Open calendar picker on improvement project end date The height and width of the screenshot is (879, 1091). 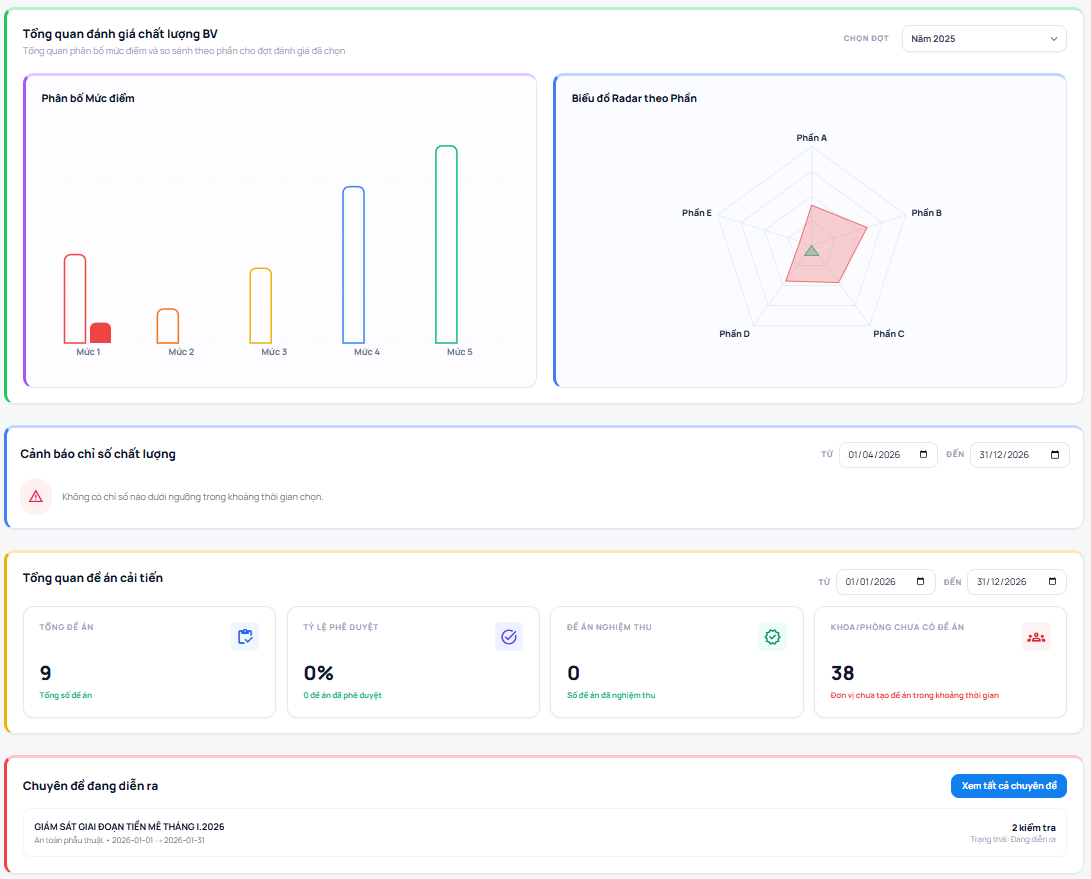[x=1052, y=582]
